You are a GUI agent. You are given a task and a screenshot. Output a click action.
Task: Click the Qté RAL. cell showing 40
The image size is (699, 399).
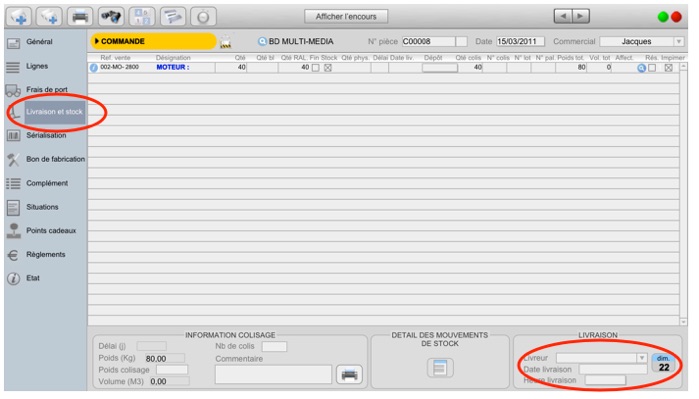[294, 68]
